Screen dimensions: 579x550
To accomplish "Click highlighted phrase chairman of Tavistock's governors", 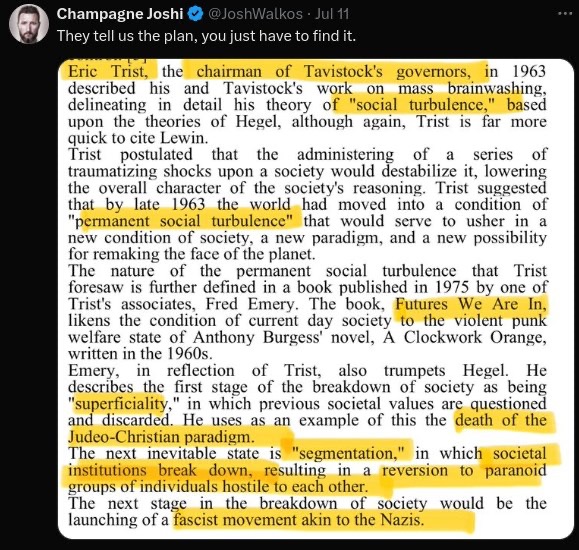I will tap(333, 71).
